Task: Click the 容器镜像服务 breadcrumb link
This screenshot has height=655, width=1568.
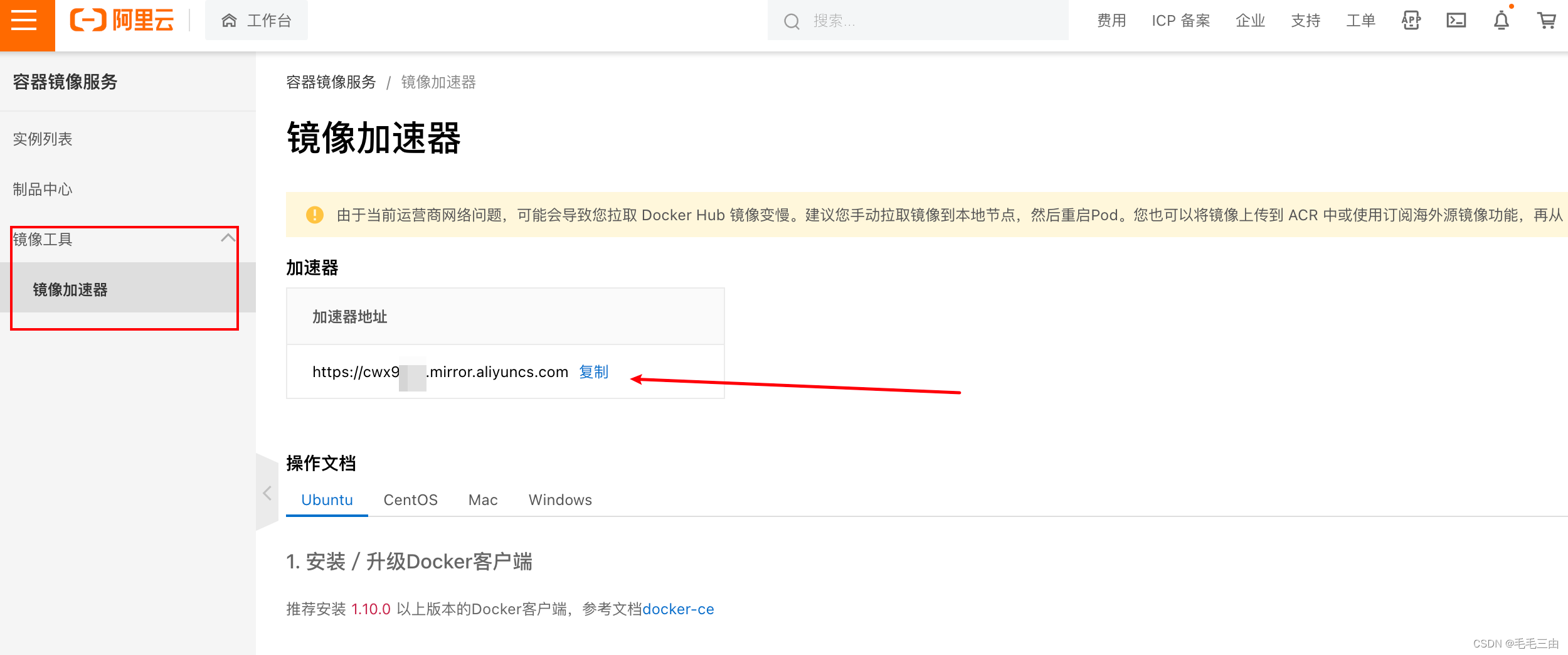Action: coord(331,82)
